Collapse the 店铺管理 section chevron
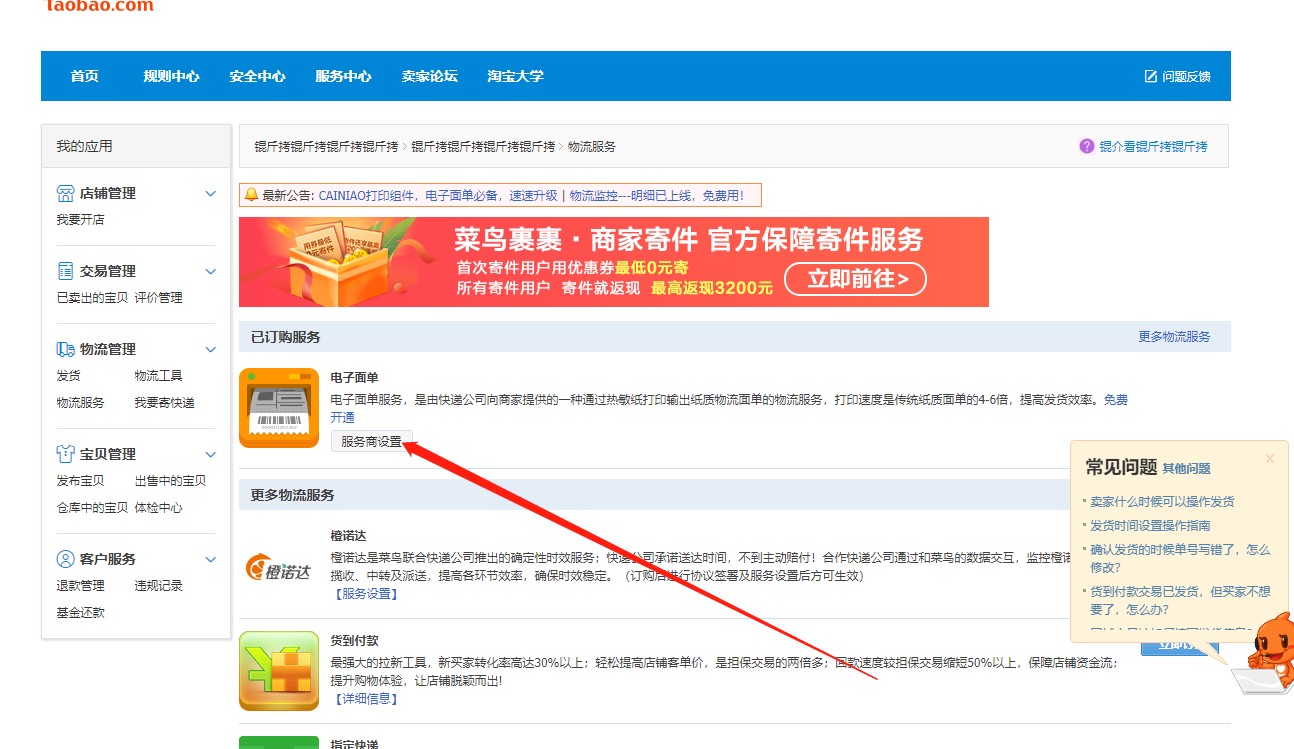 coord(210,193)
